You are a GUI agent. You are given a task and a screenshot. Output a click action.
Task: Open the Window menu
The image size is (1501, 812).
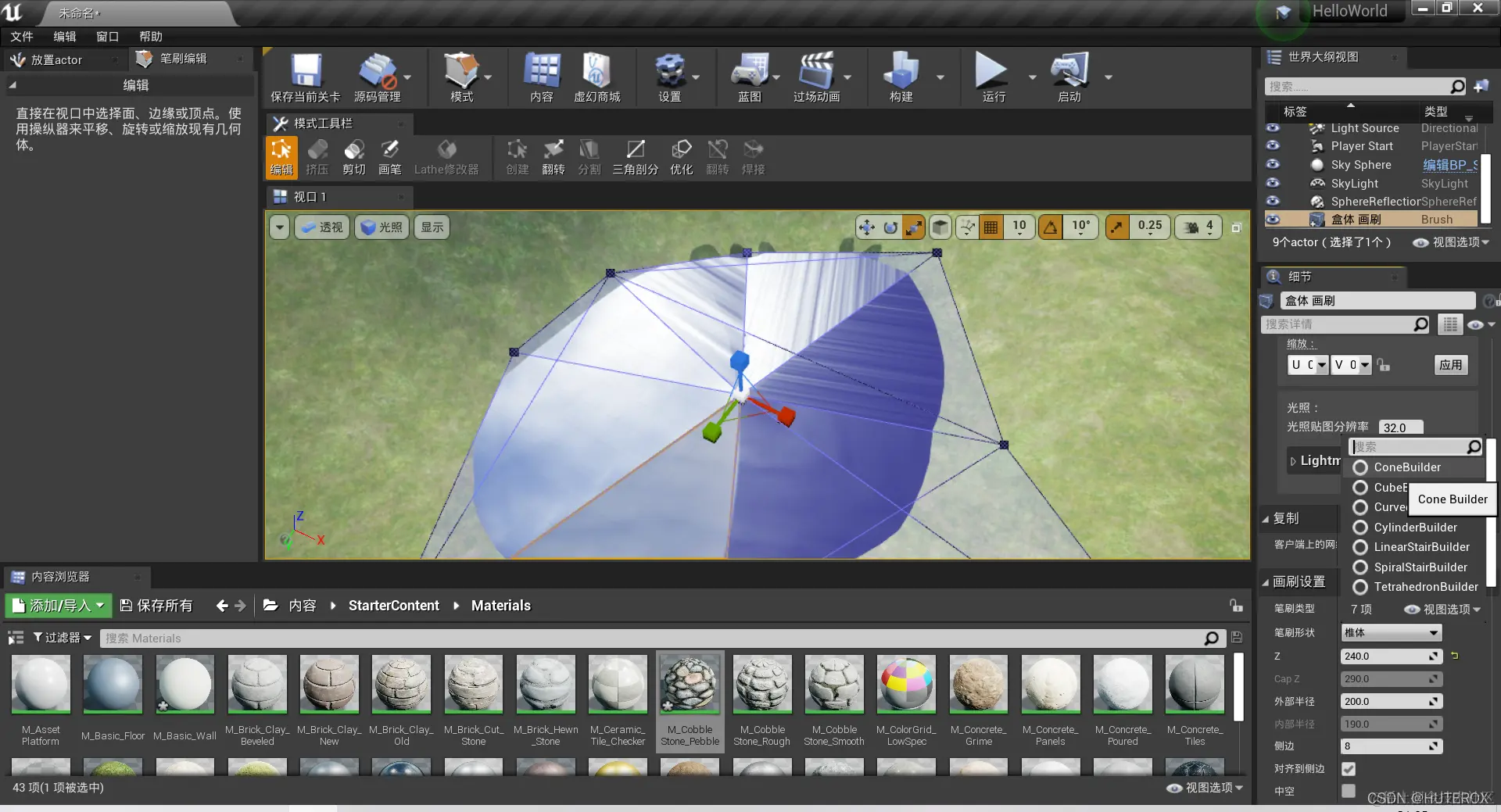coord(108,37)
